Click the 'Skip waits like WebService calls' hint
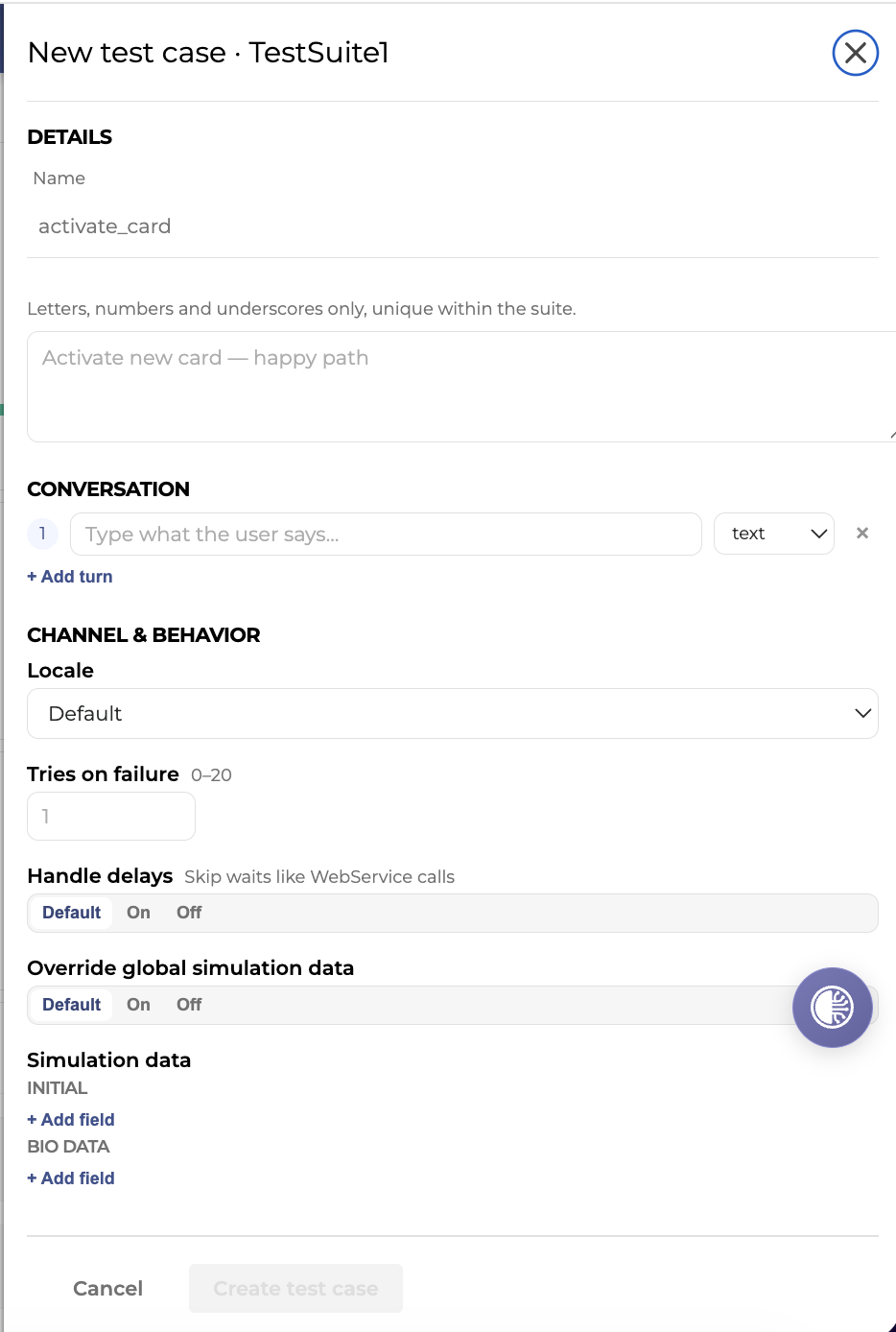The height and width of the screenshot is (1332, 896). pos(319,877)
